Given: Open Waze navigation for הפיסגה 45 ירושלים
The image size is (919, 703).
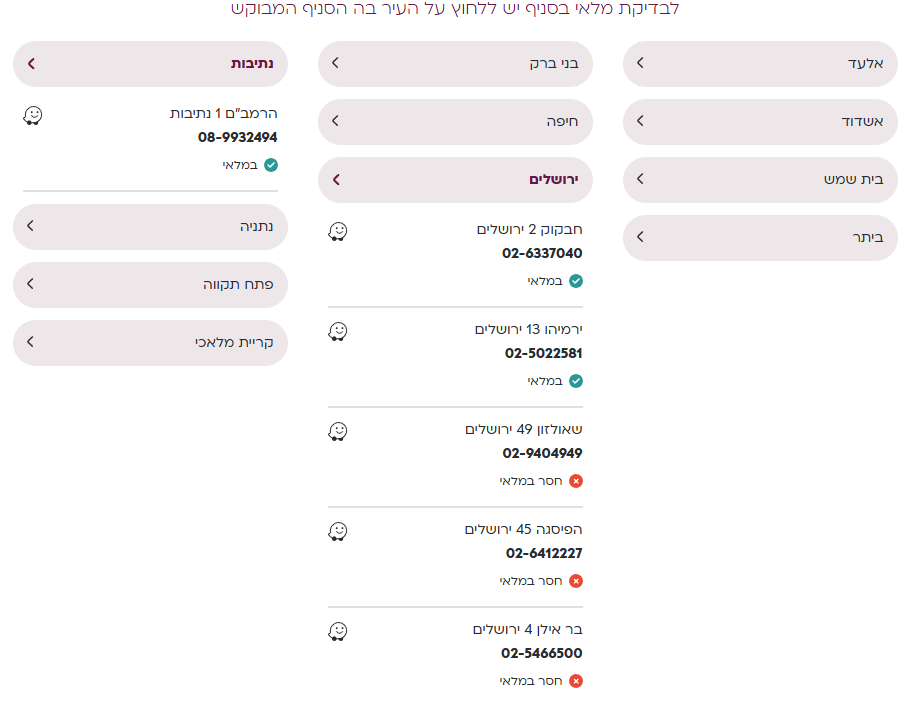Looking at the screenshot, I should pos(338,531).
